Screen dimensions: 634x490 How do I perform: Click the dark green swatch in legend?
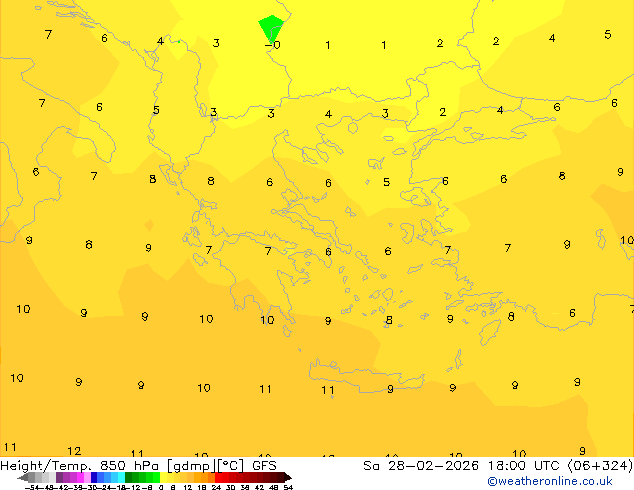128,477
